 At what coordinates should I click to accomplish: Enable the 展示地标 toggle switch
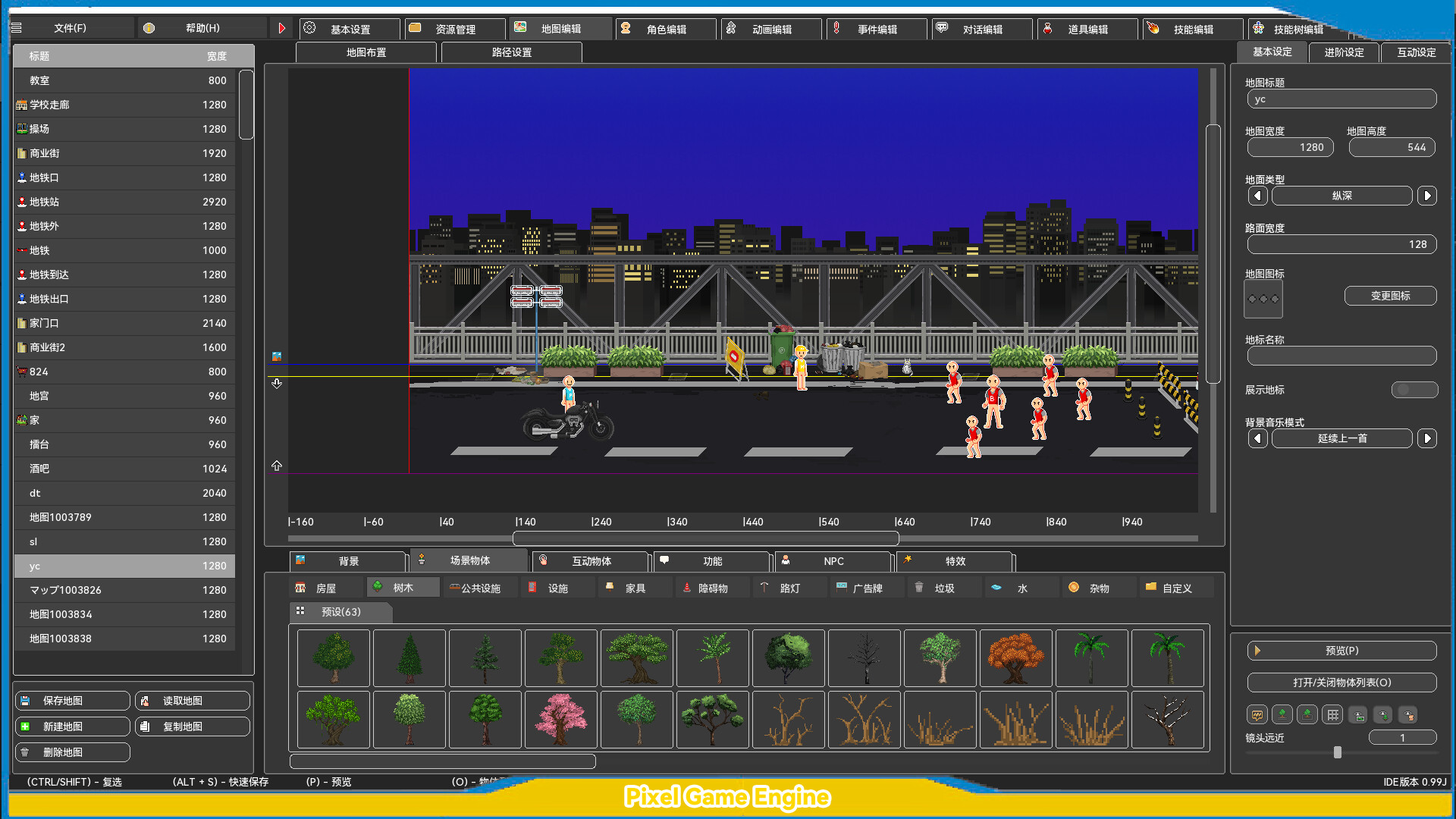pyautogui.click(x=1414, y=390)
